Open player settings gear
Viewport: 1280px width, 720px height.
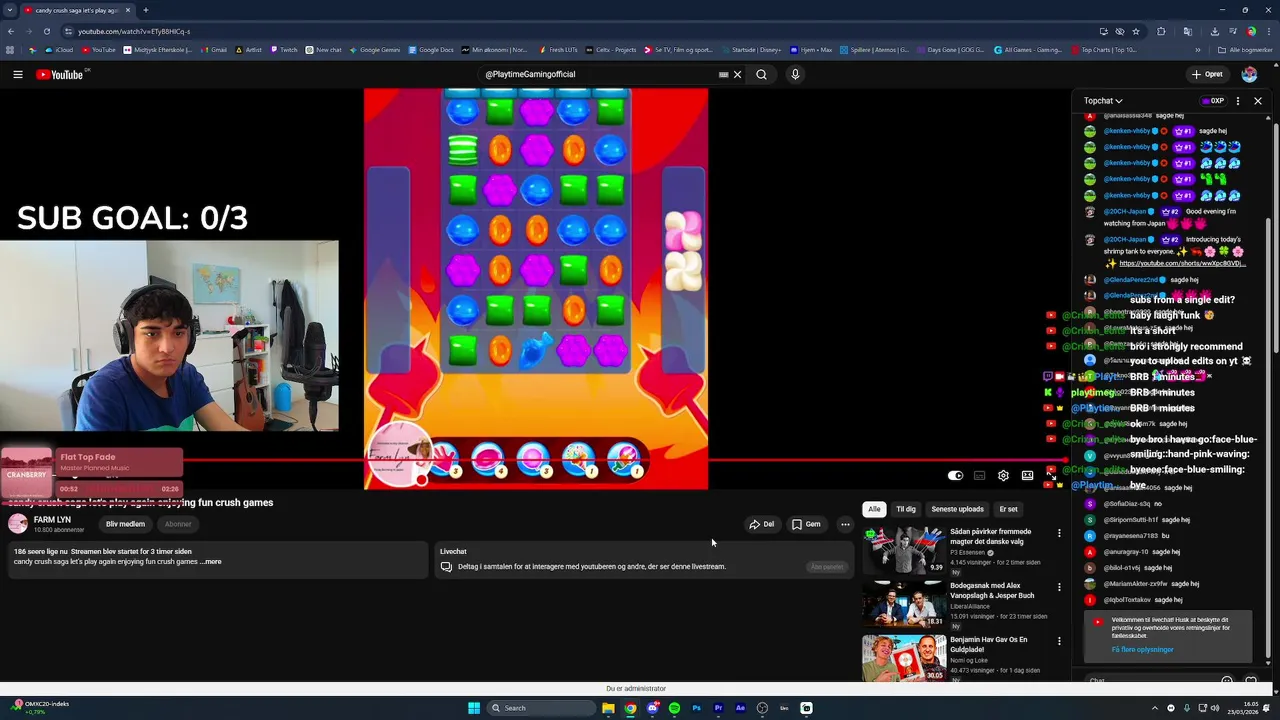coord(1003,476)
